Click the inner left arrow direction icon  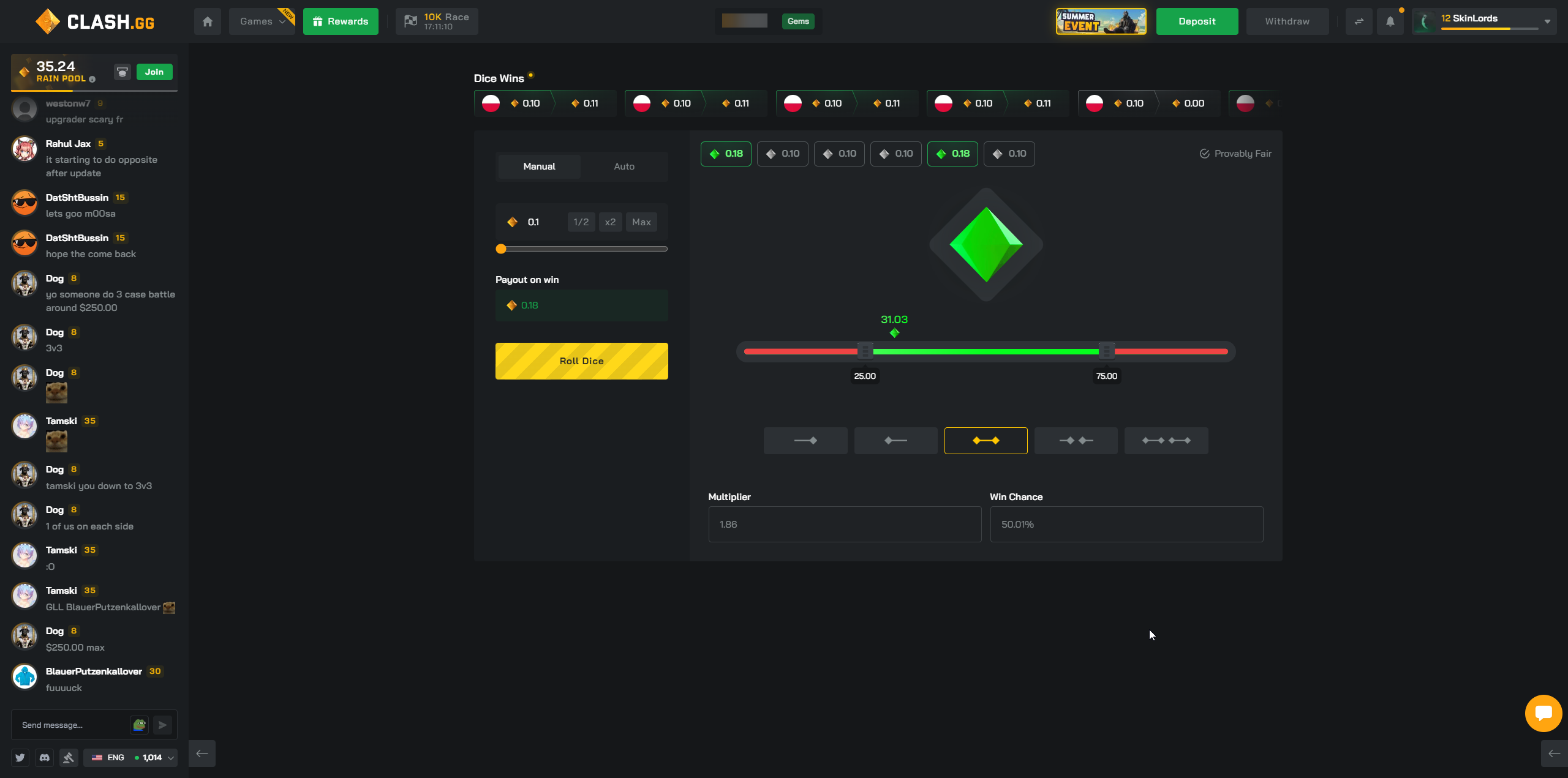1075,440
